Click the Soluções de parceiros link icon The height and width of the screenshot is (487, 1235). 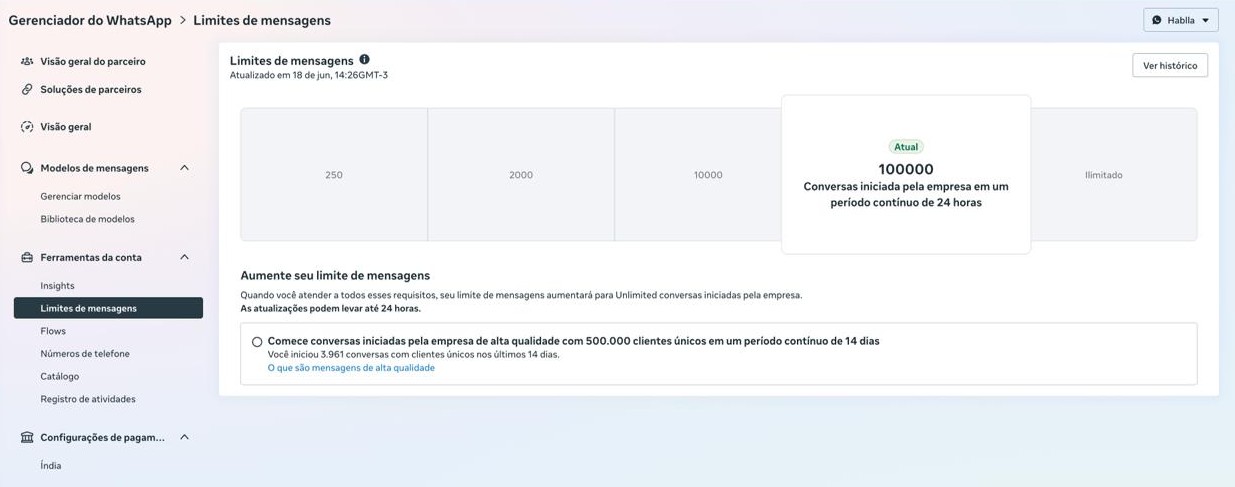click(27, 89)
